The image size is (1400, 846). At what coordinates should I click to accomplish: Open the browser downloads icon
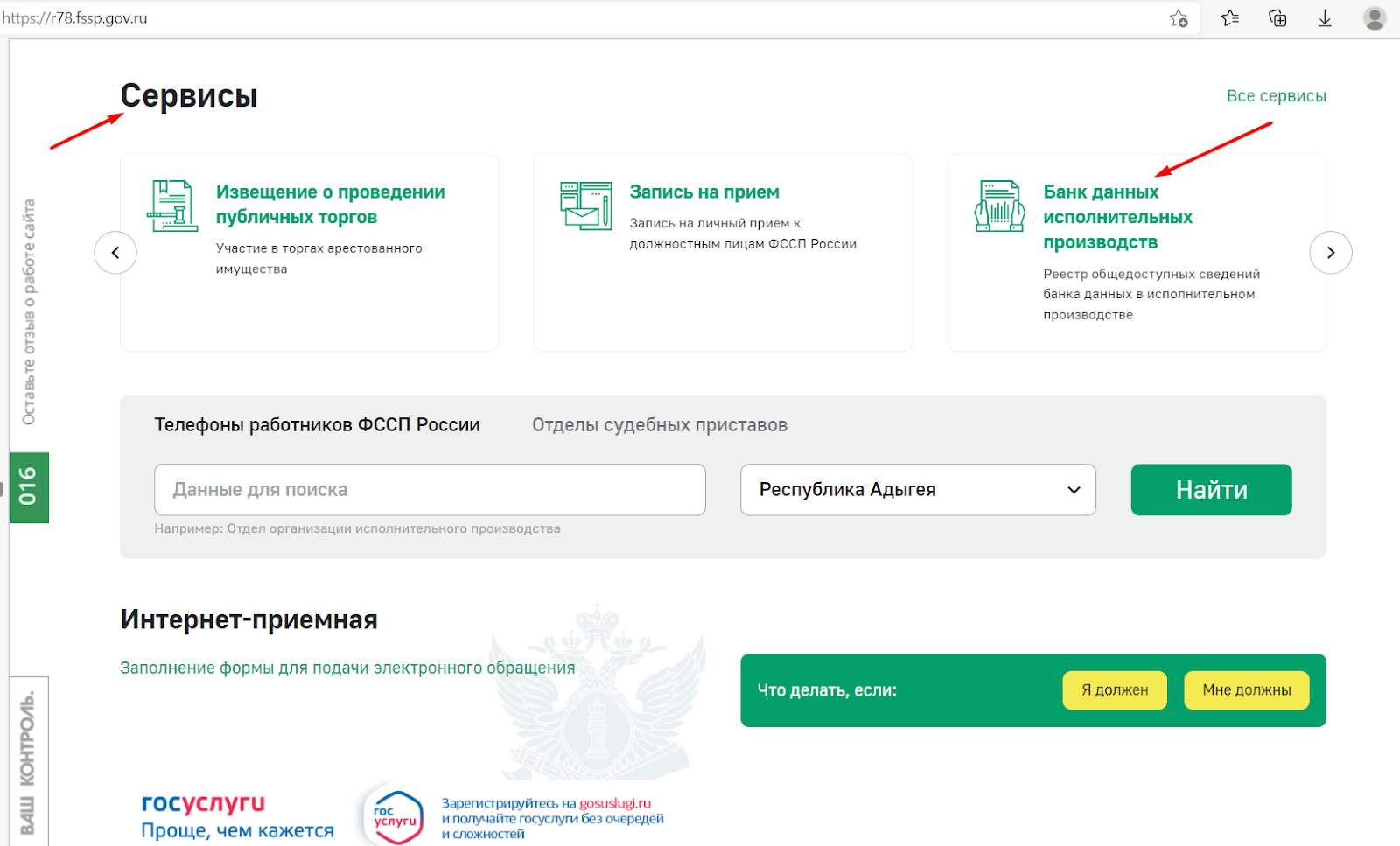click(1325, 18)
